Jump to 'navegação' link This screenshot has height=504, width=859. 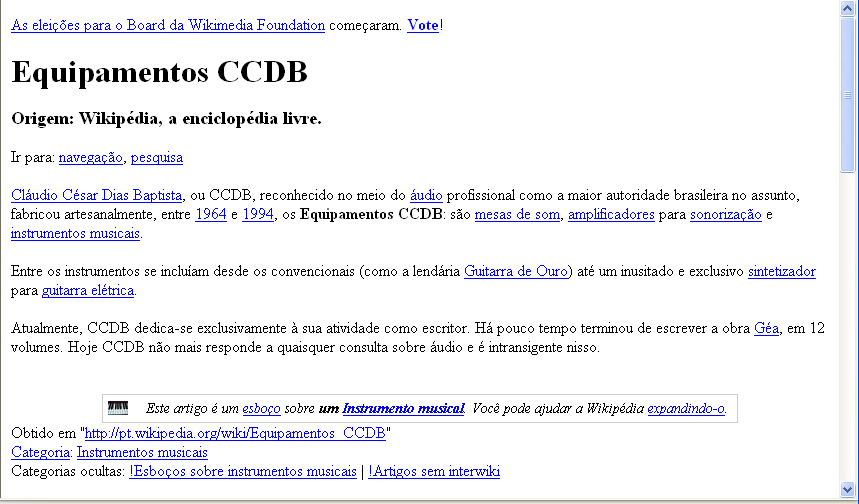pyautogui.click(x=90, y=157)
